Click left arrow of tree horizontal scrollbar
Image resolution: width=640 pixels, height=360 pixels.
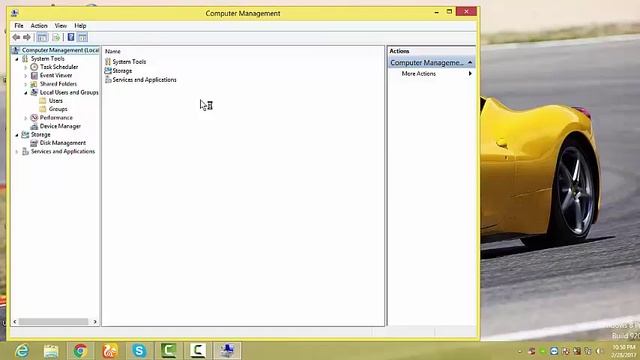point(15,322)
